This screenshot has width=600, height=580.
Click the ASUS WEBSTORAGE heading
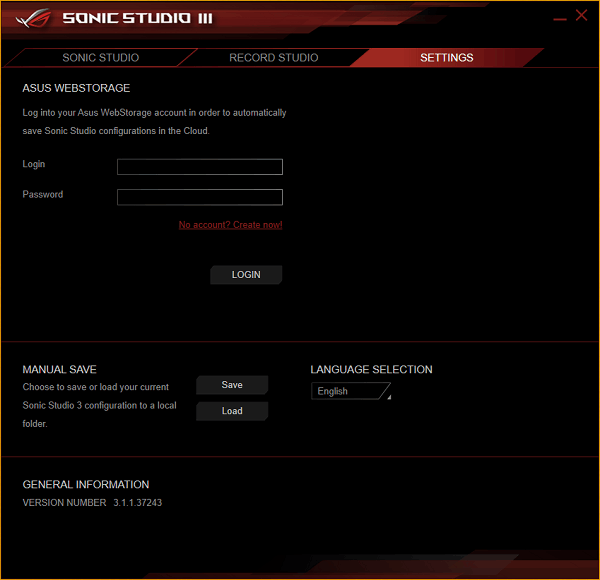76,88
